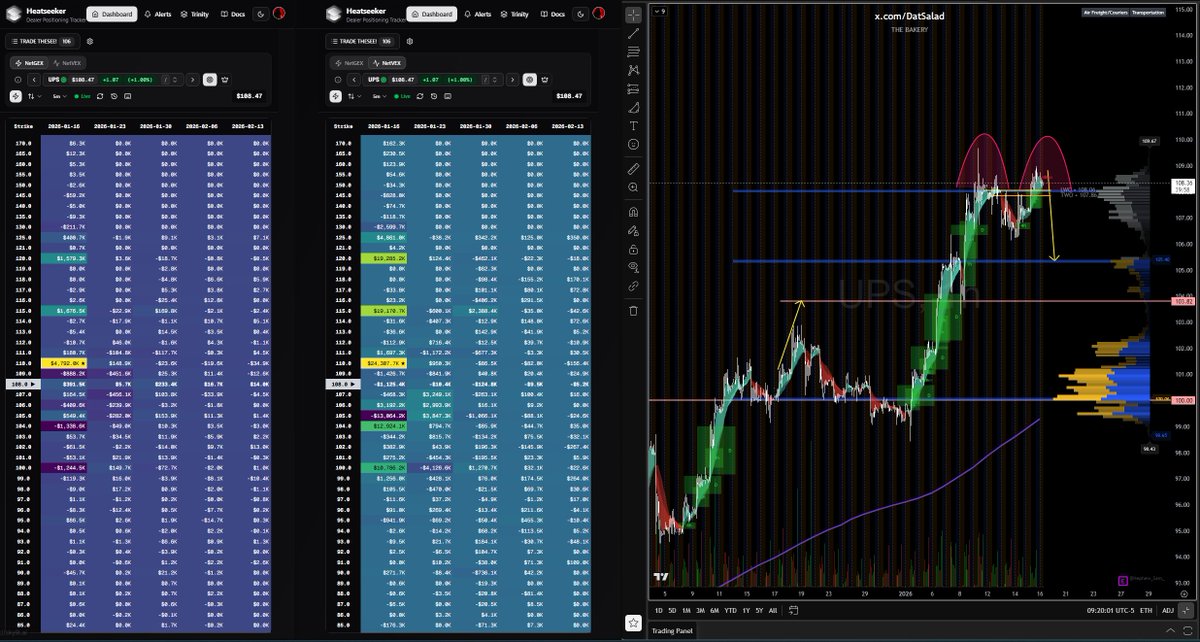1200x642 pixels.
Task: Click the star favorites icon below drawing toolbar
Action: click(633, 623)
